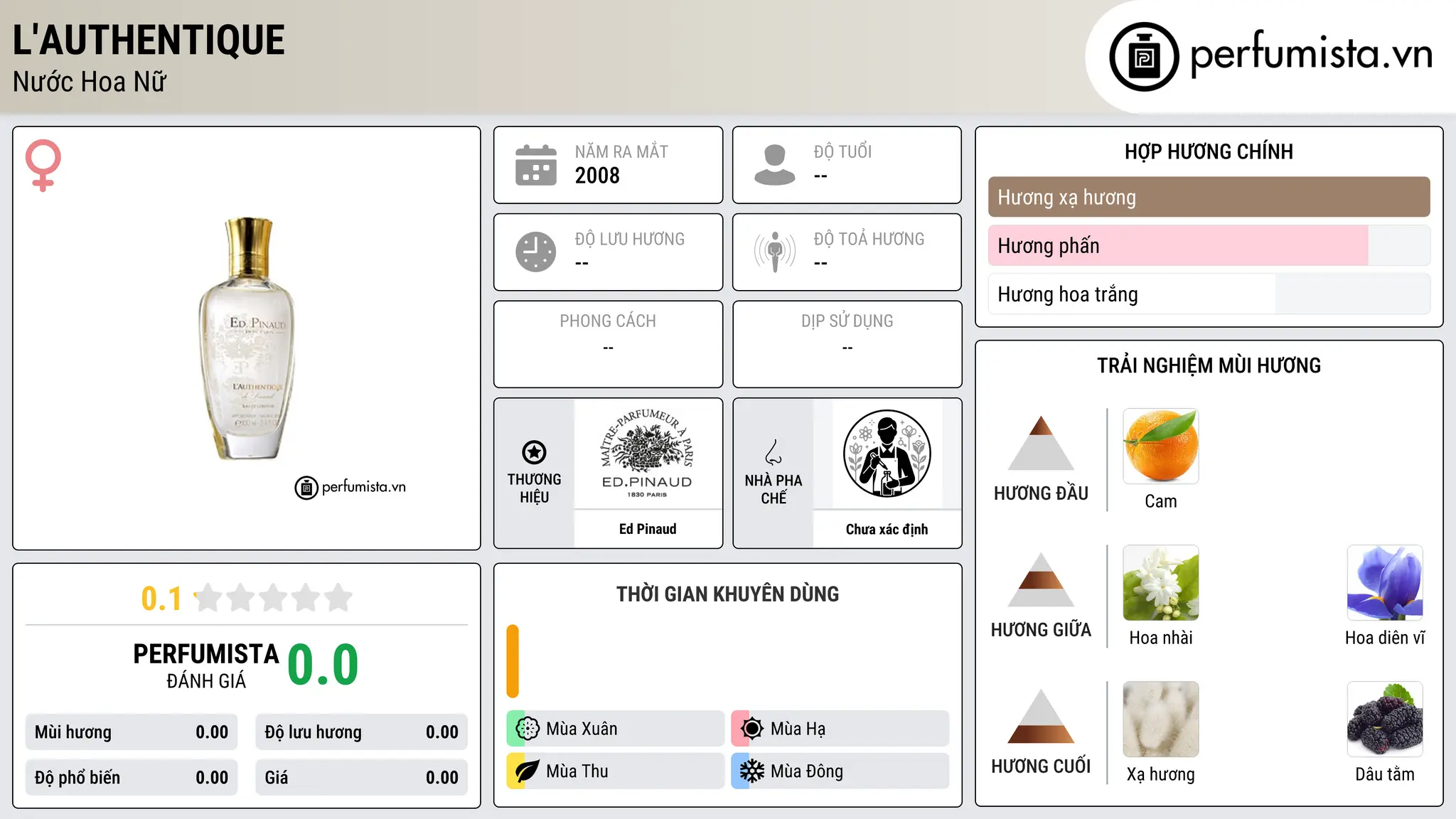
Task: Click the perfumer silhouette circular icon
Action: point(887,454)
